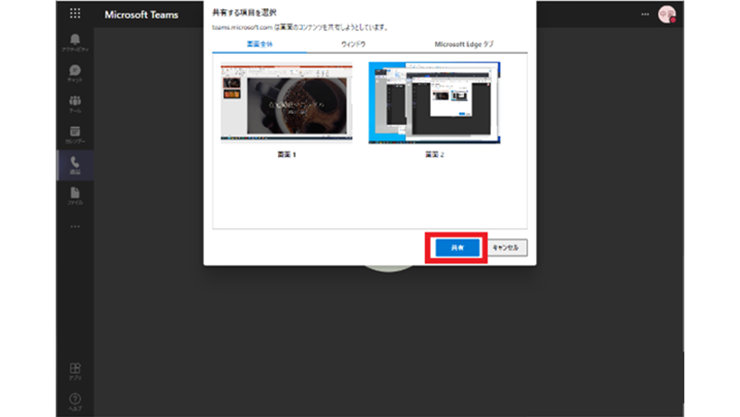Open Files icon in sidebar

tap(75, 196)
